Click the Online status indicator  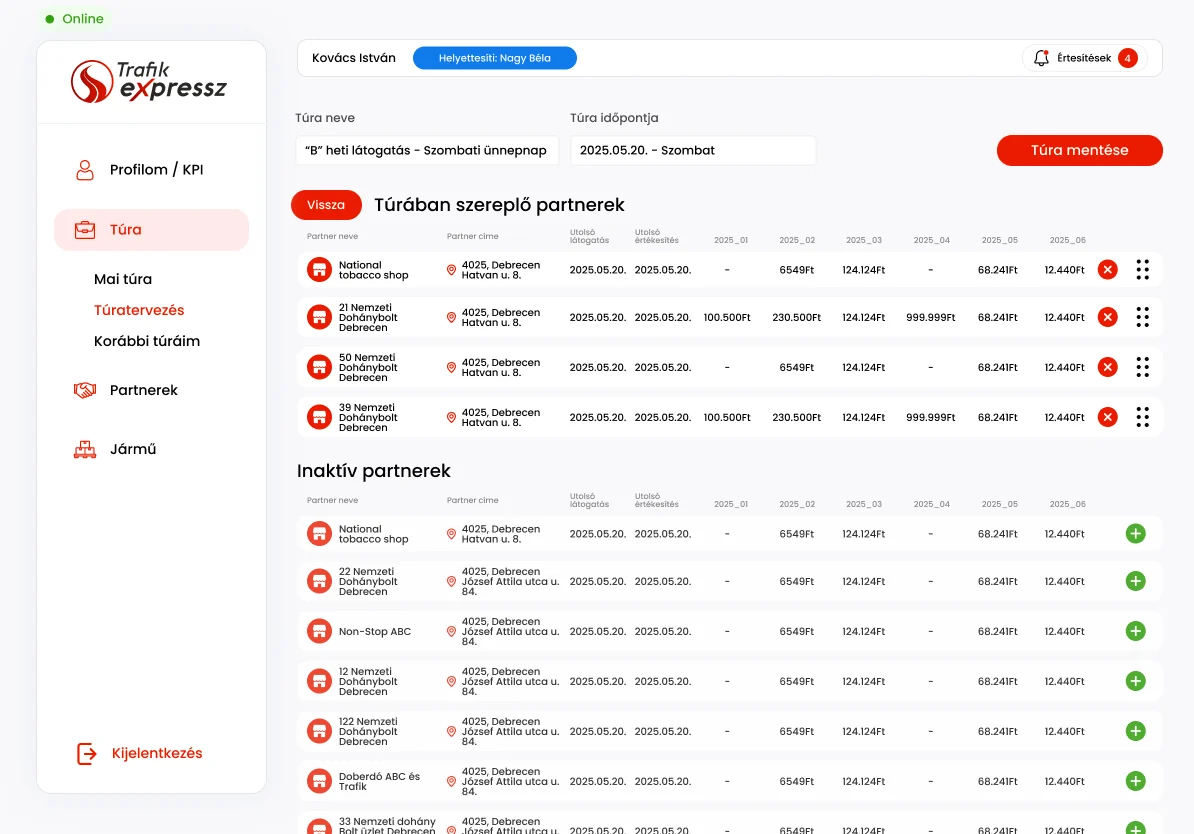(75, 19)
